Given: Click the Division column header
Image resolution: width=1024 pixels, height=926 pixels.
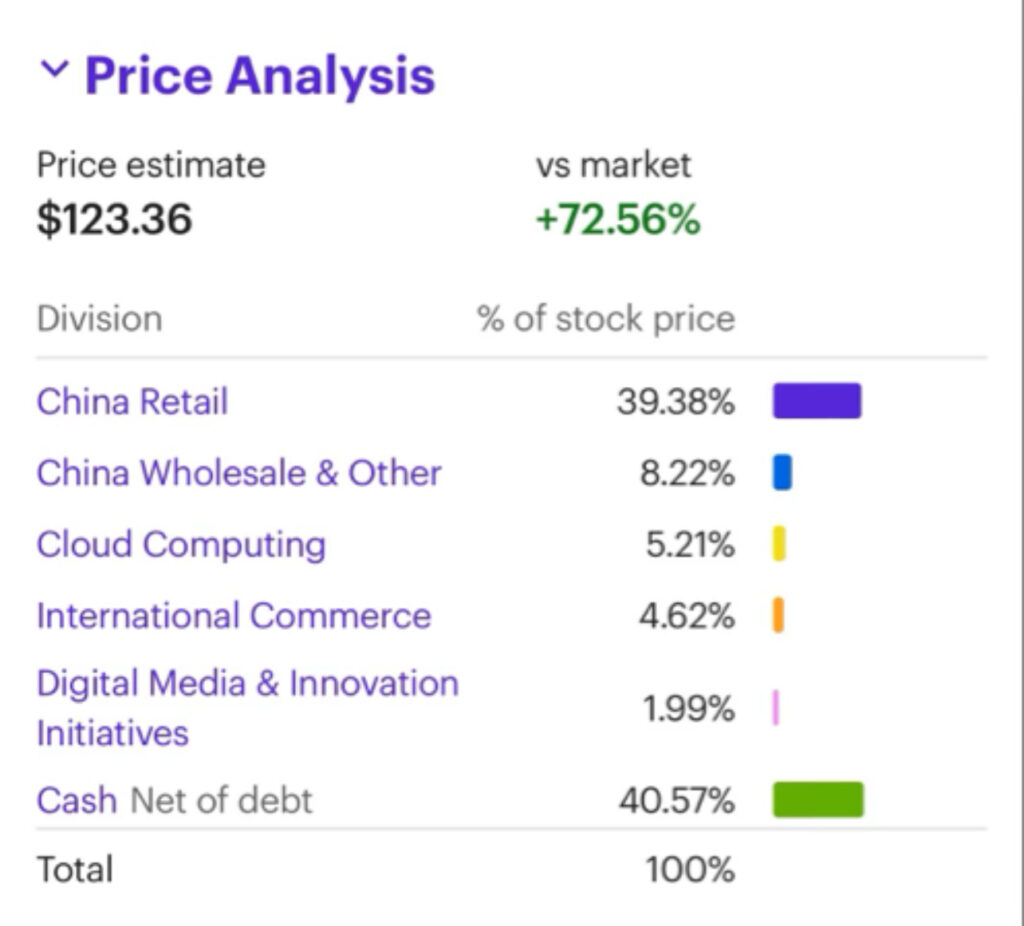Looking at the screenshot, I should point(99,319).
